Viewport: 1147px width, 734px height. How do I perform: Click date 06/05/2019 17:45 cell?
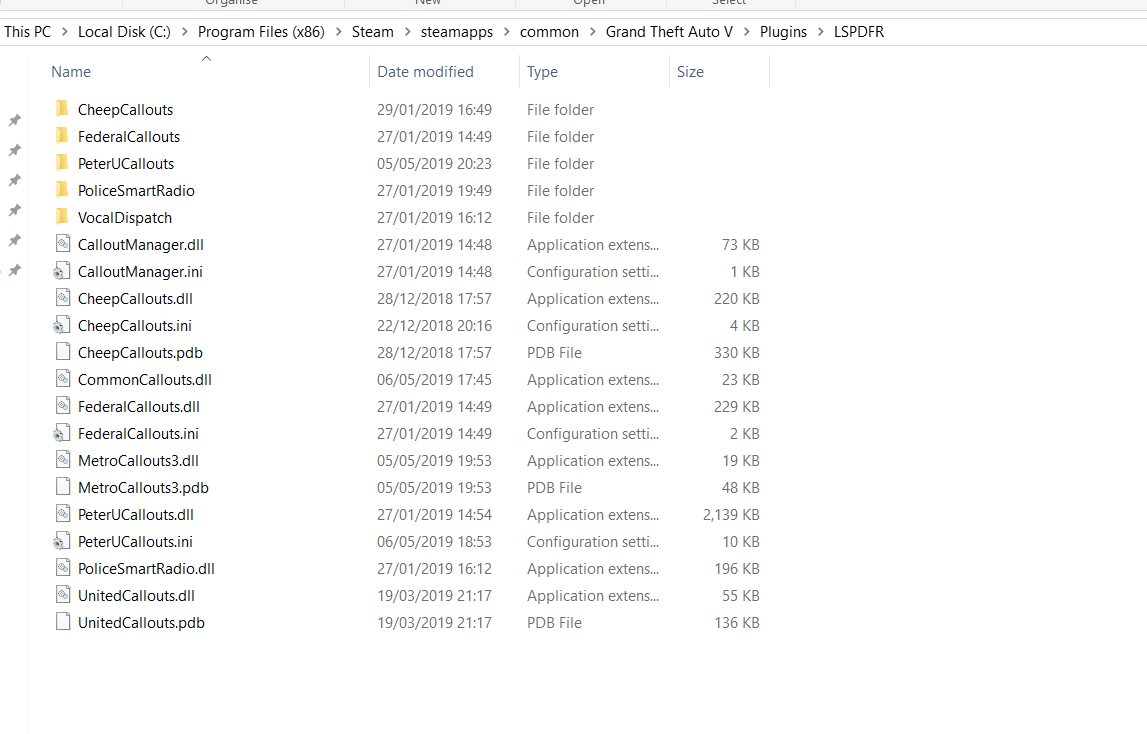(434, 379)
